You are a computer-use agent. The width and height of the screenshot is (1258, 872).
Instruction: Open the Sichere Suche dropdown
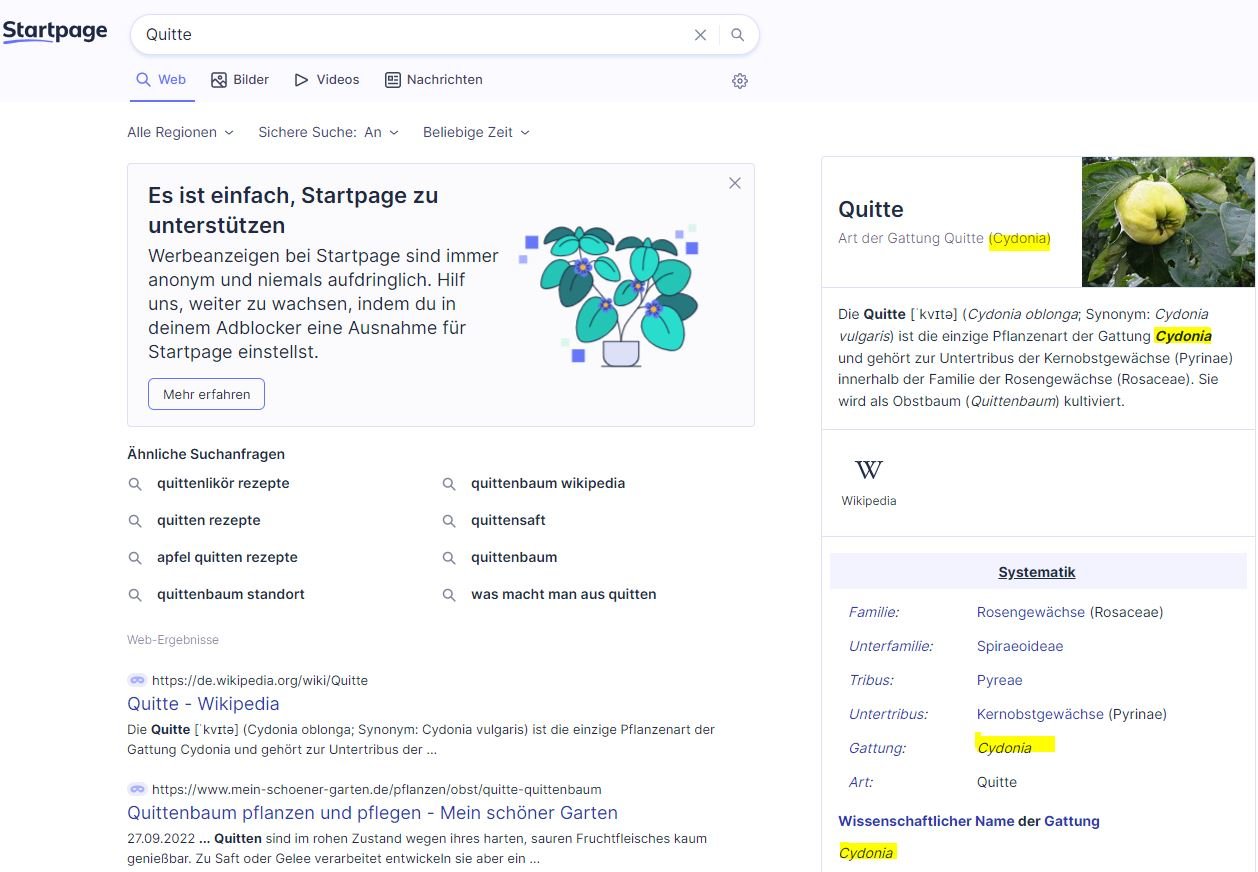click(x=328, y=132)
